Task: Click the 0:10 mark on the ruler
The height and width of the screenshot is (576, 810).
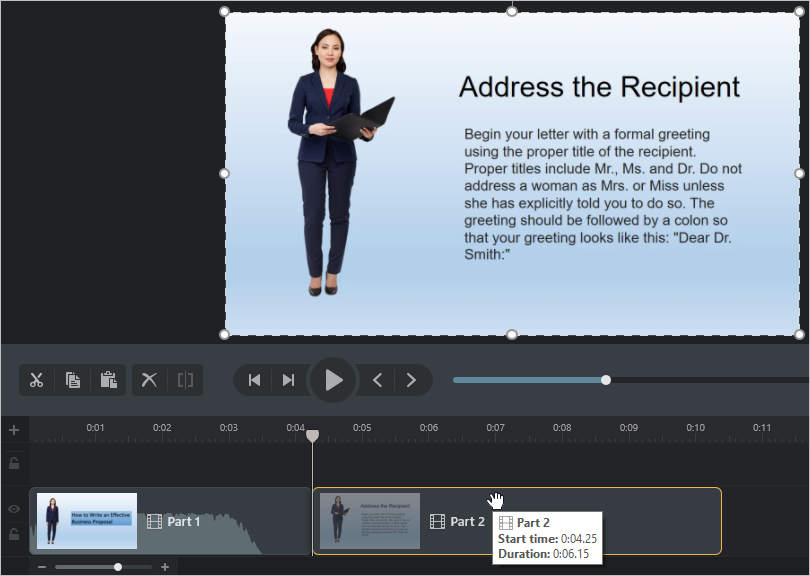Action: tap(695, 428)
